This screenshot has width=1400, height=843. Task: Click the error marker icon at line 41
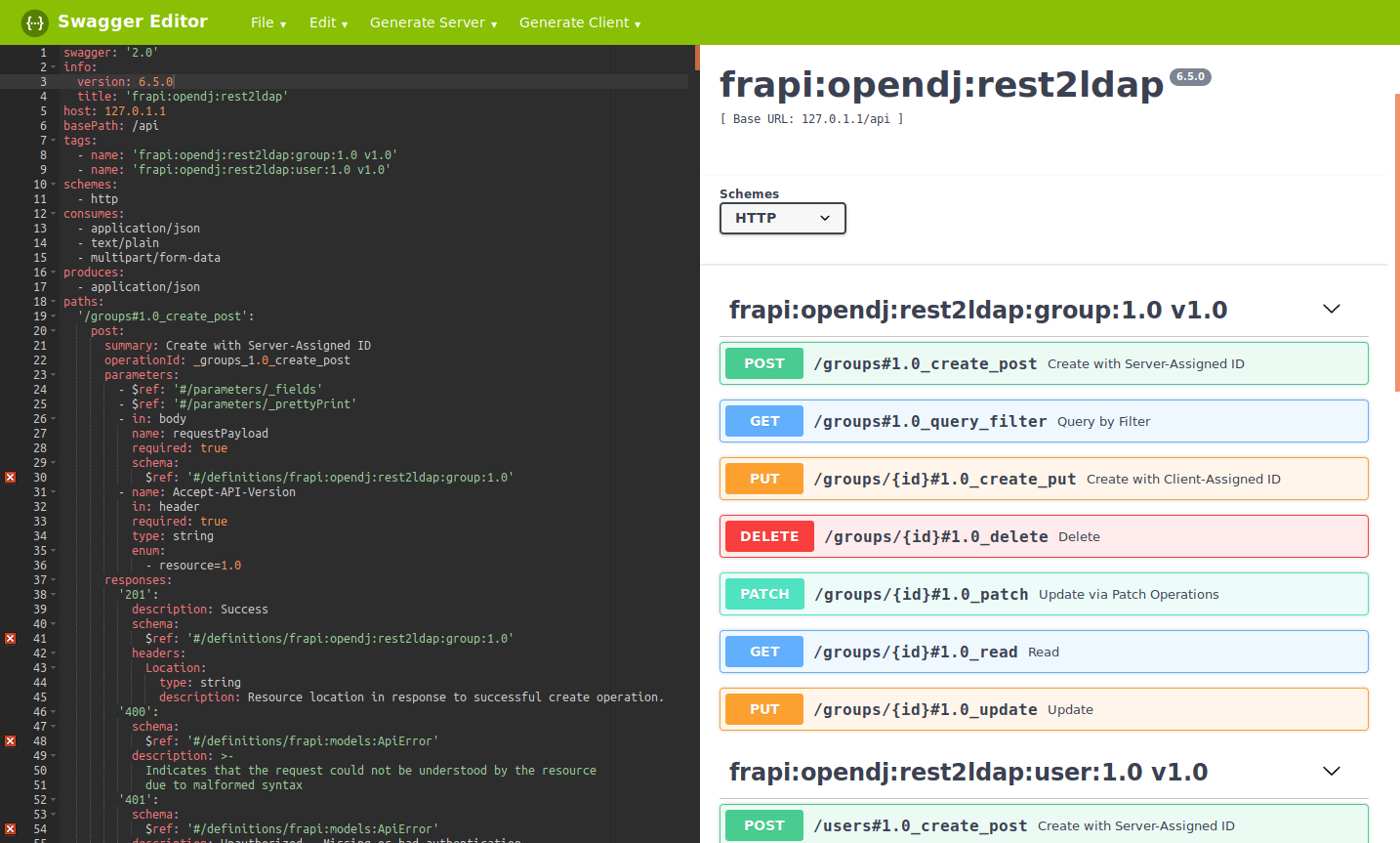(10, 638)
